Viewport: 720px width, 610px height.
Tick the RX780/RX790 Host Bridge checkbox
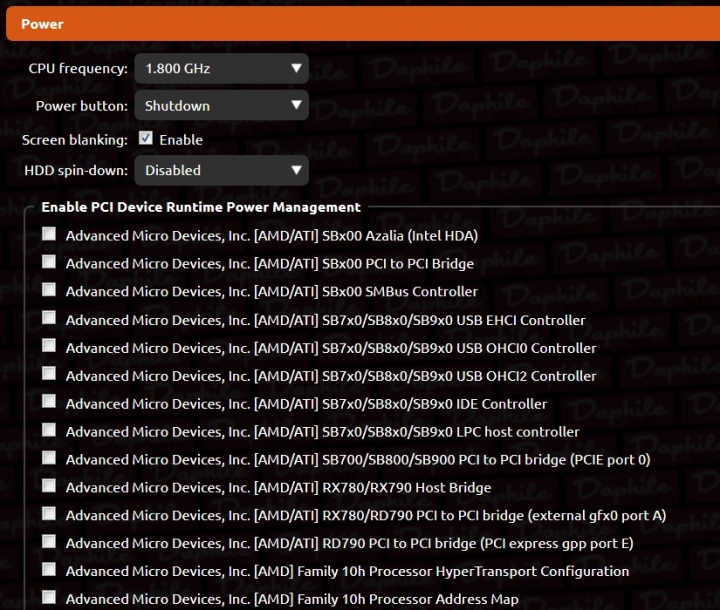[x=49, y=486]
